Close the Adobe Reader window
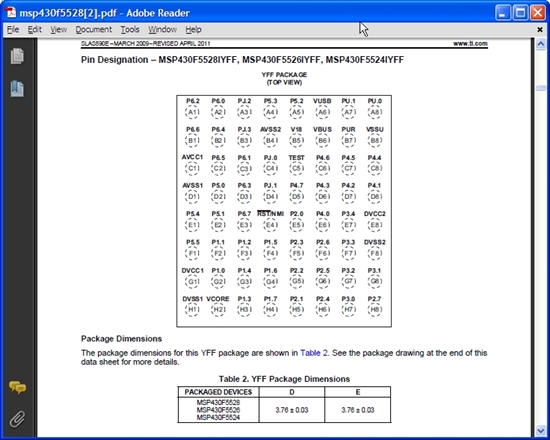The width and height of the screenshot is (550, 440). pyautogui.click(x=538, y=13)
